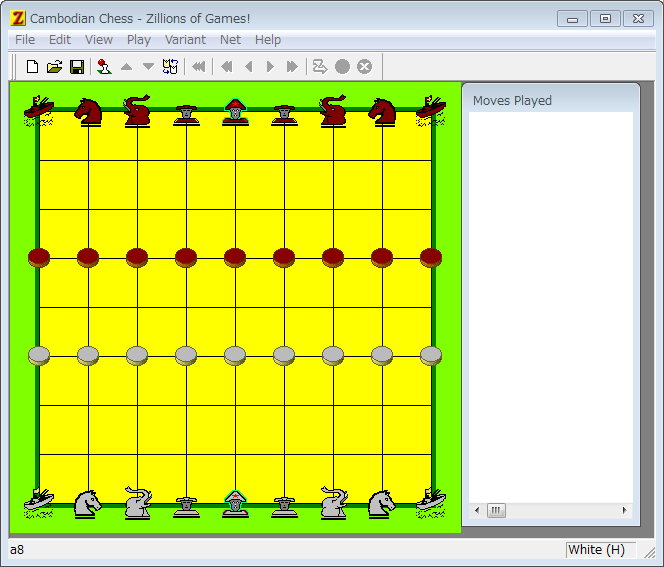The height and width of the screenshot is (567, 664).
Task: Click the Switch Sides player icon
Action: (104, 67)
